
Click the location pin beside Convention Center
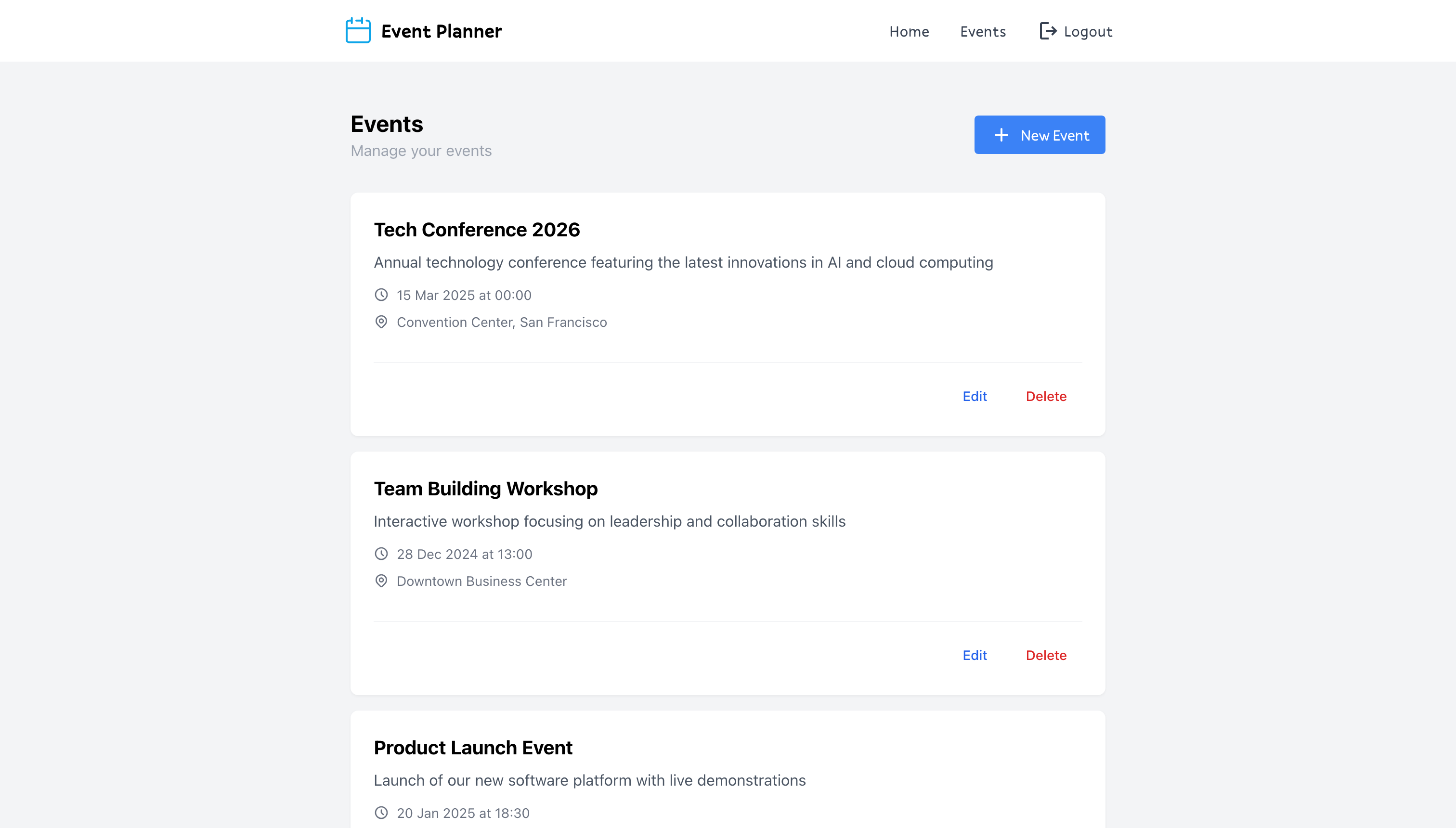381,322
